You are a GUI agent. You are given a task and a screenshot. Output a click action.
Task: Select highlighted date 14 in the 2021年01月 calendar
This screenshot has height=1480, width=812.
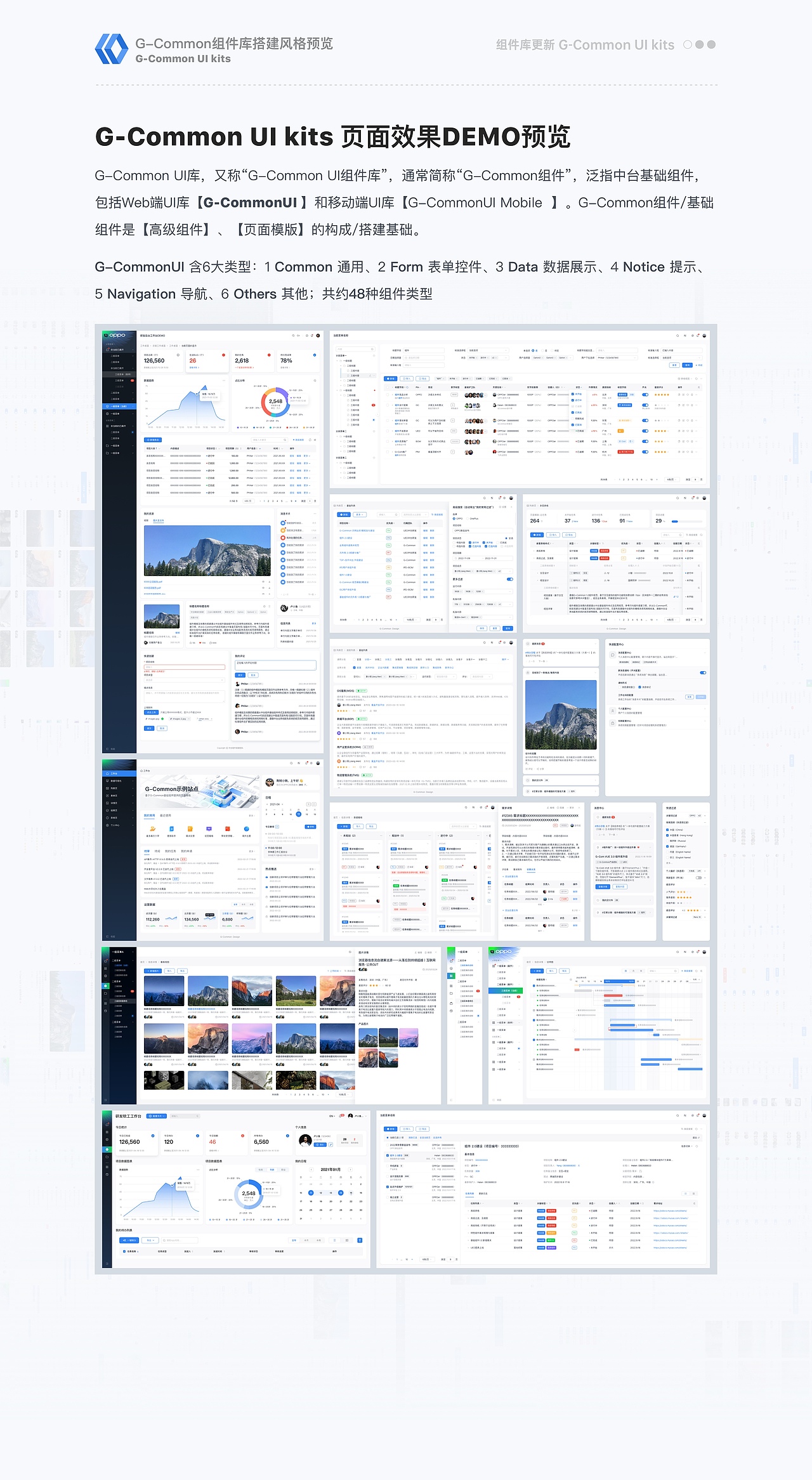(341, 1193)
